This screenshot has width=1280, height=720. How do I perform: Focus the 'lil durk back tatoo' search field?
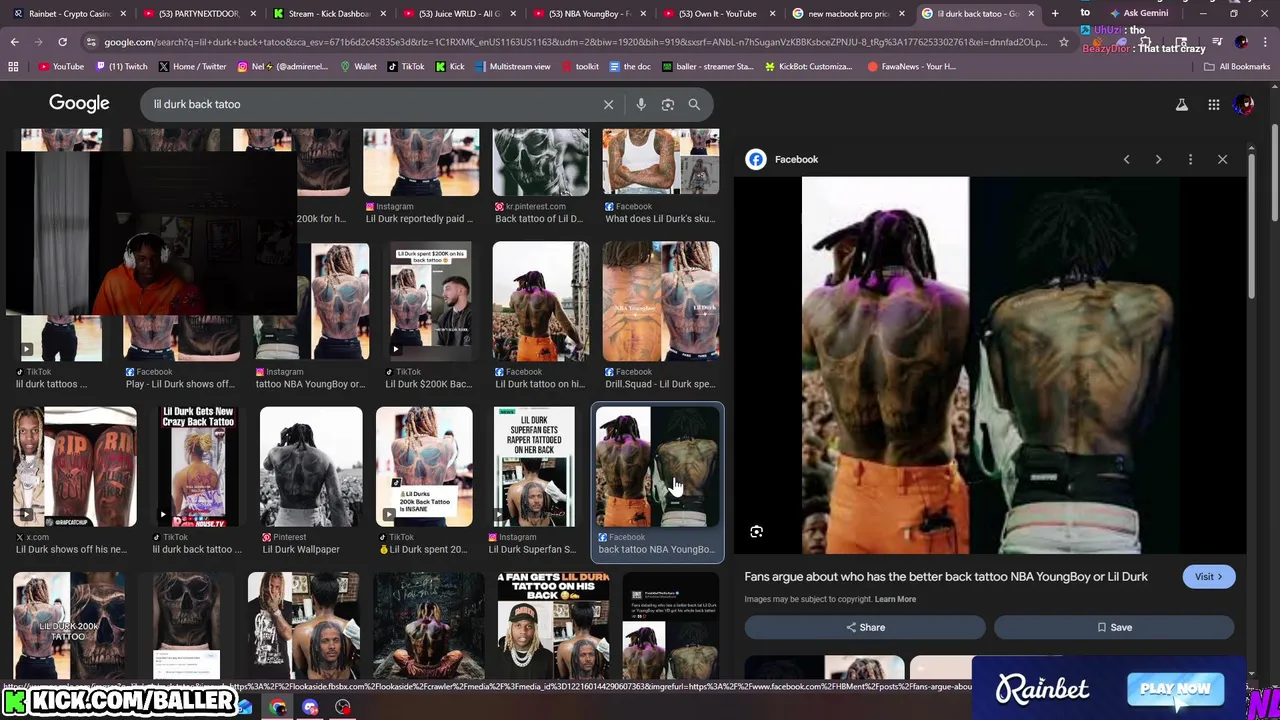[x=370, y=104]
